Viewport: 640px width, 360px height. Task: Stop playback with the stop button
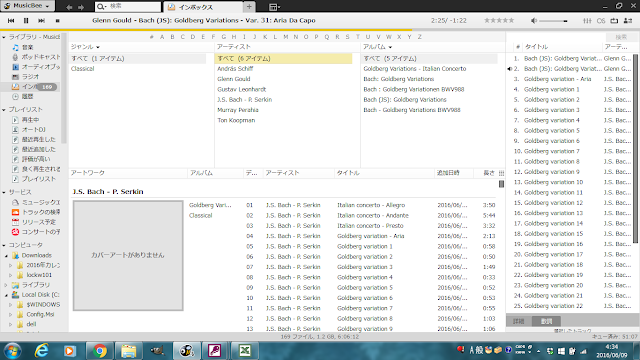coord(58,20)
